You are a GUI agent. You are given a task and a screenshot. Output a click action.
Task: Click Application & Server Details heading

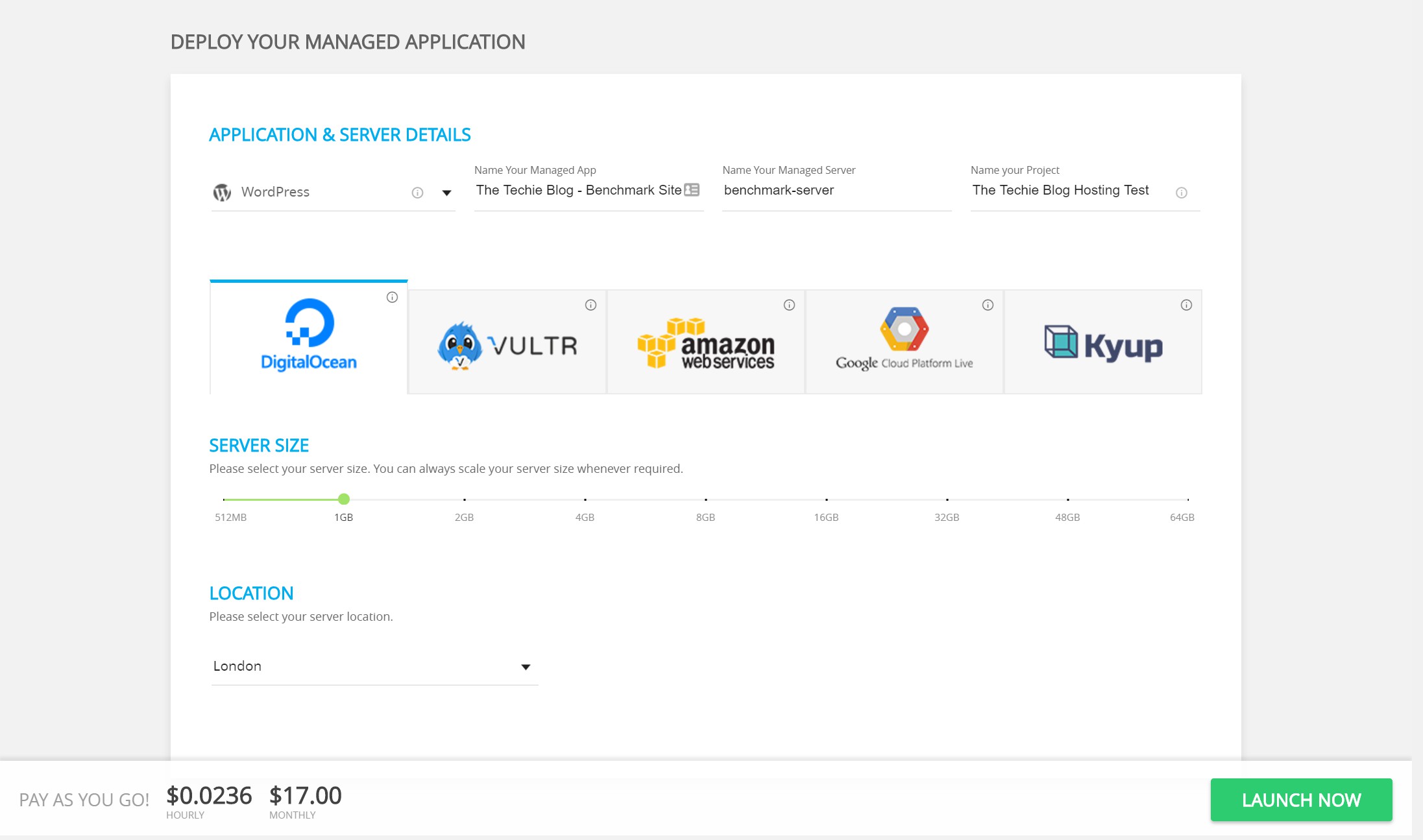pyautogui.click(x=340, y=135)
